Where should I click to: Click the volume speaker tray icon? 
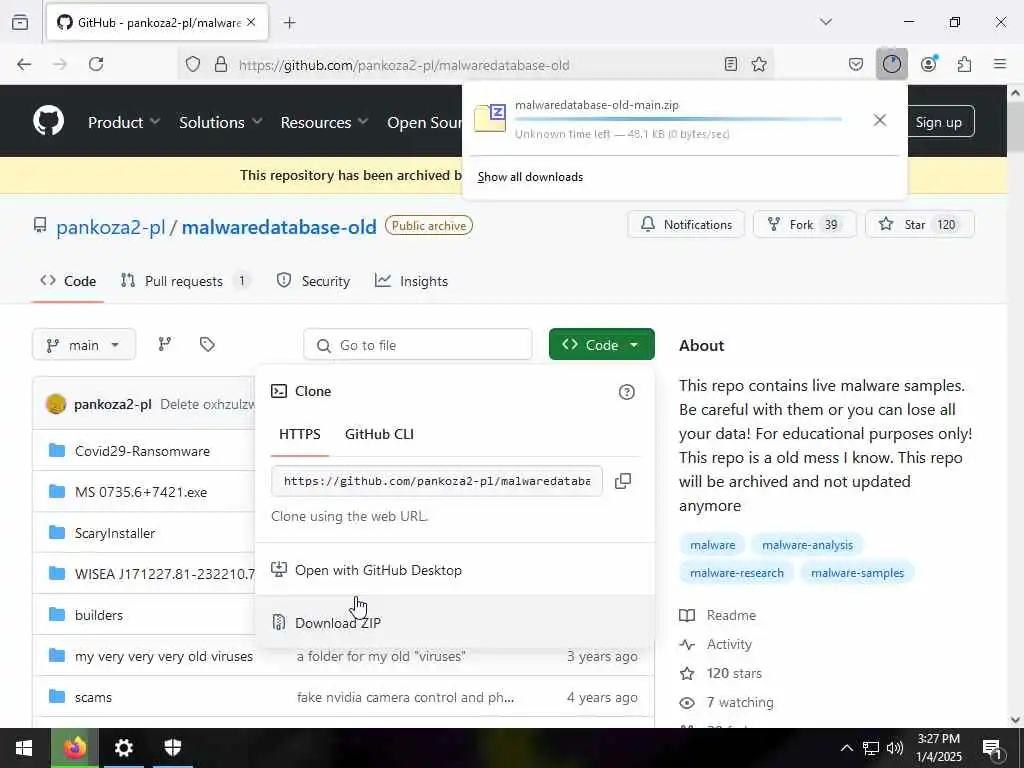[x=895, y=748]
